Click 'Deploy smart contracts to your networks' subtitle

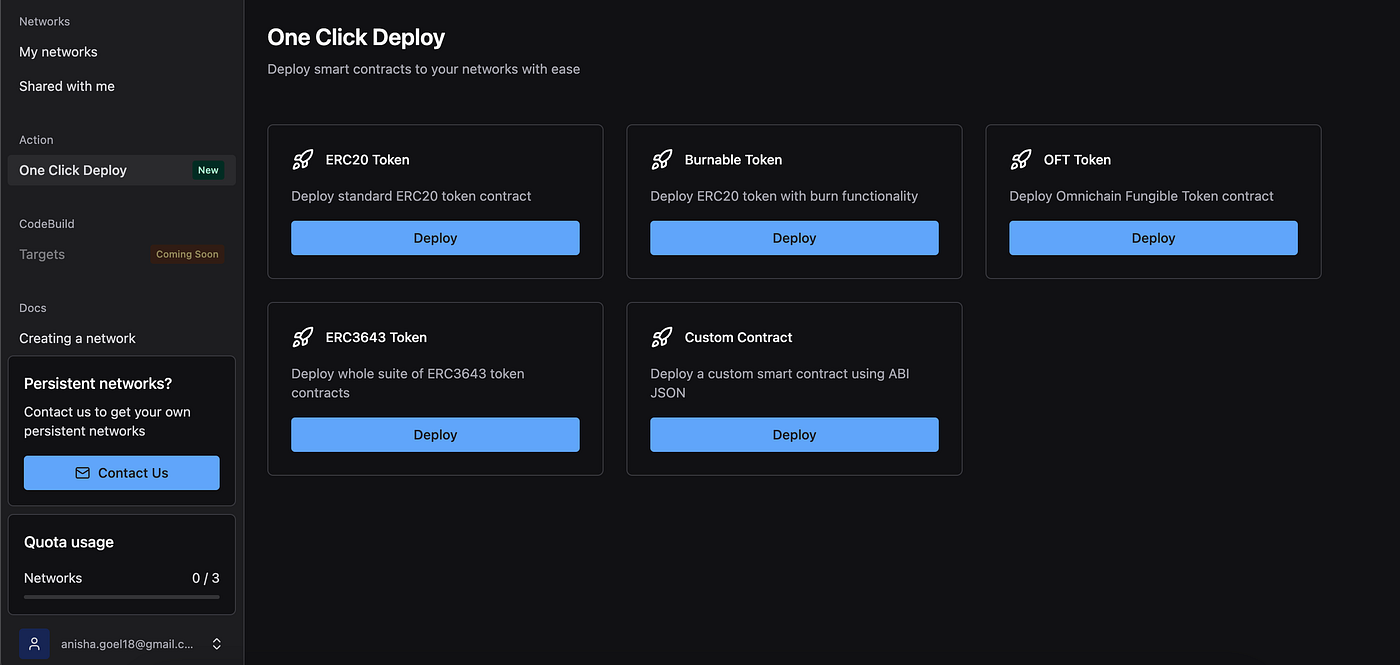point(423,69)
